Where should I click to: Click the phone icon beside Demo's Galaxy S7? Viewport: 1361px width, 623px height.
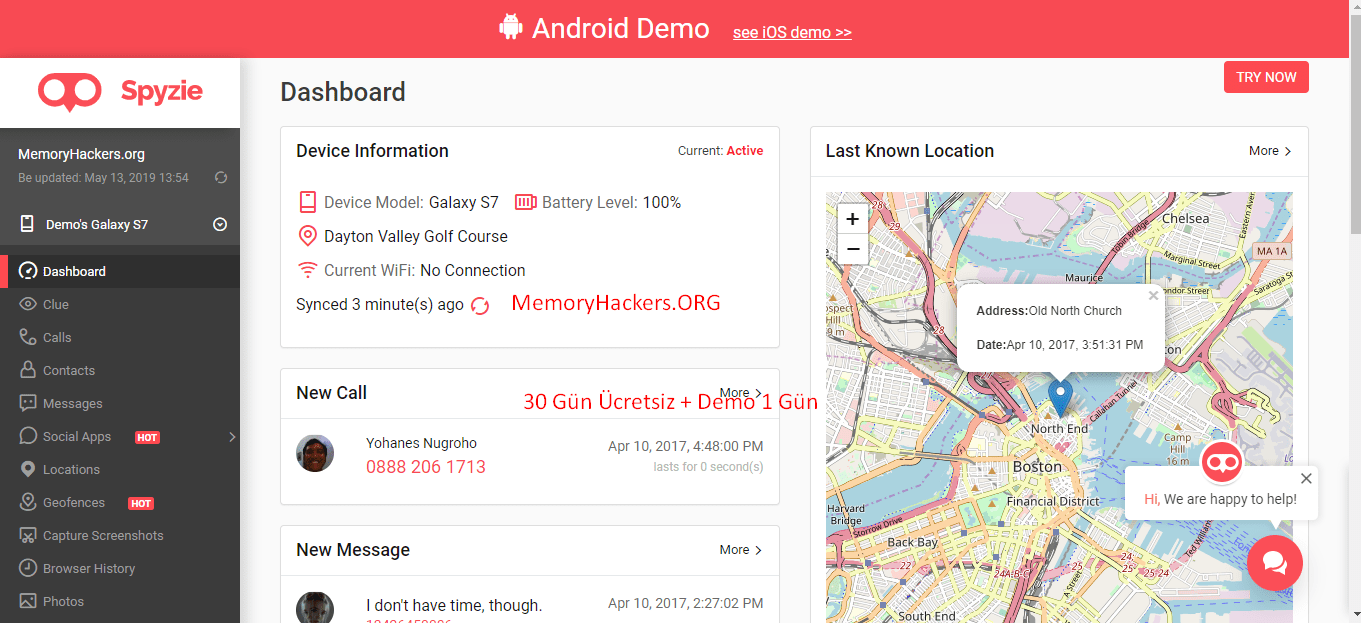(x=27, y=224)
